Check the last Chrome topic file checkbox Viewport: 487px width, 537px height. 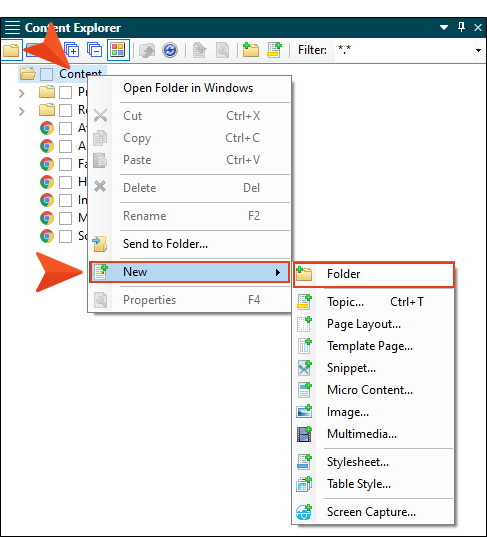point(65,236)
